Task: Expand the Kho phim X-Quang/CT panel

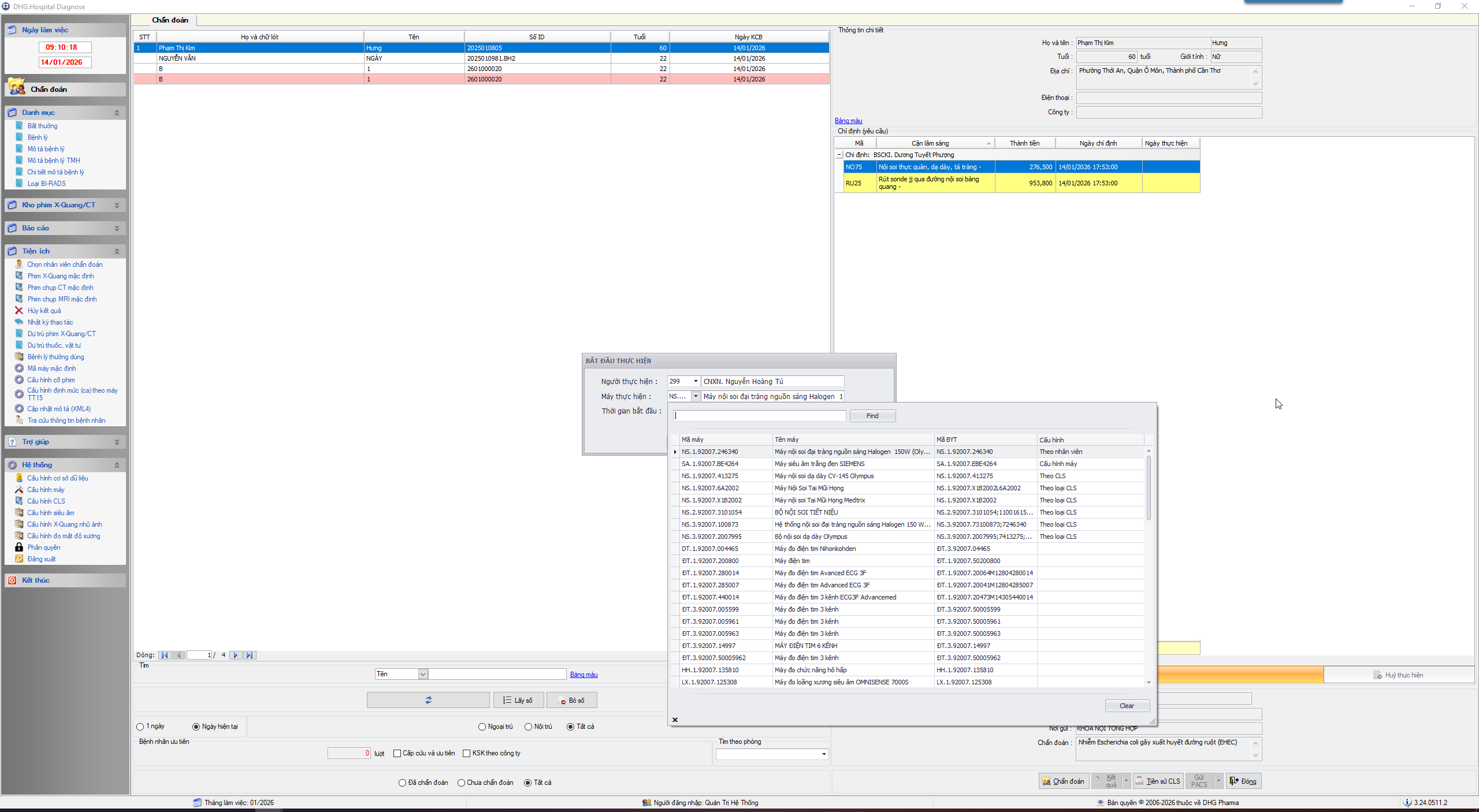Action: (x=117, y=205)
